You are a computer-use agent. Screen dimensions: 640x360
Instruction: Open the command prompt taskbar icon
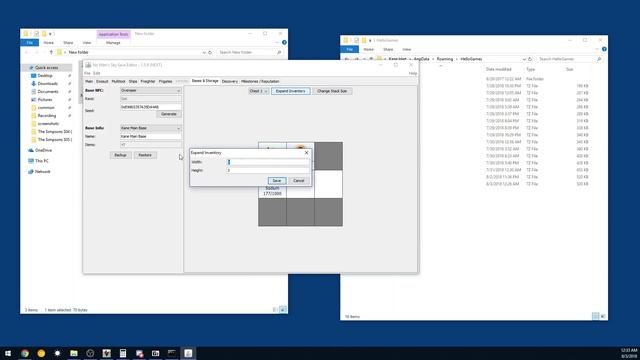tap(172, 353)
